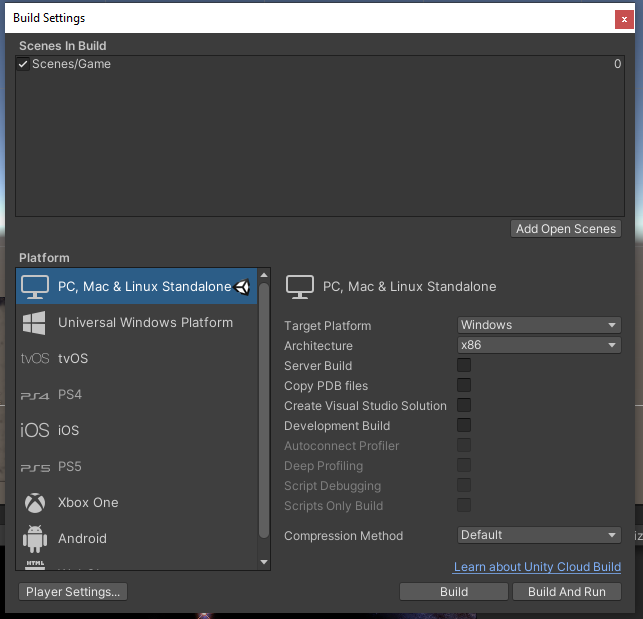
Task: Click the Unity logo icon beside the selected platform
Action: pos(242,287)
